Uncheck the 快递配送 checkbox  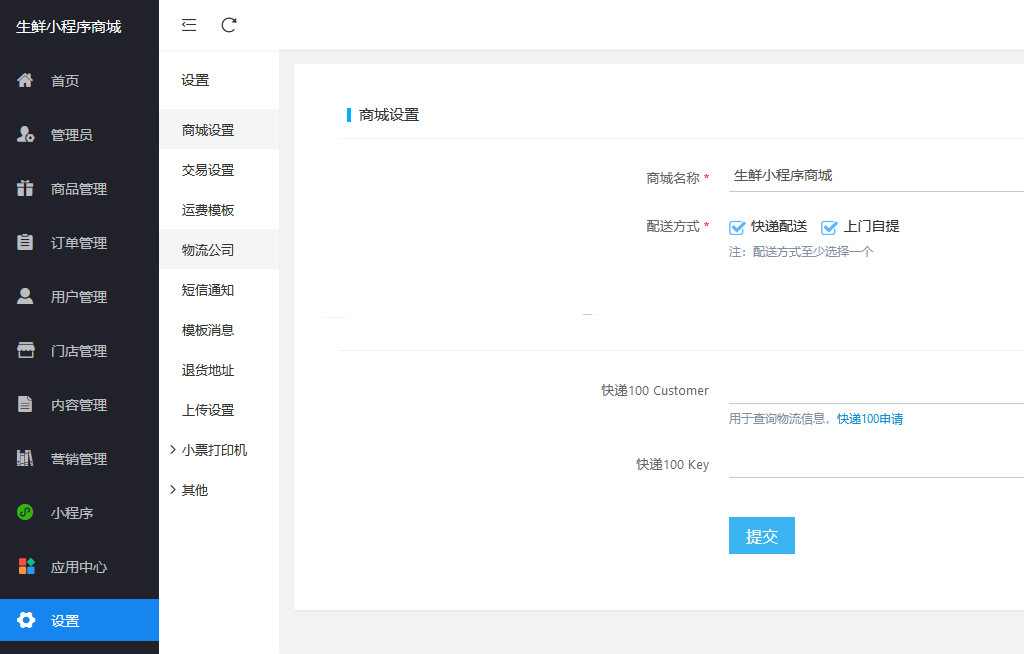[x=738, y=227]
